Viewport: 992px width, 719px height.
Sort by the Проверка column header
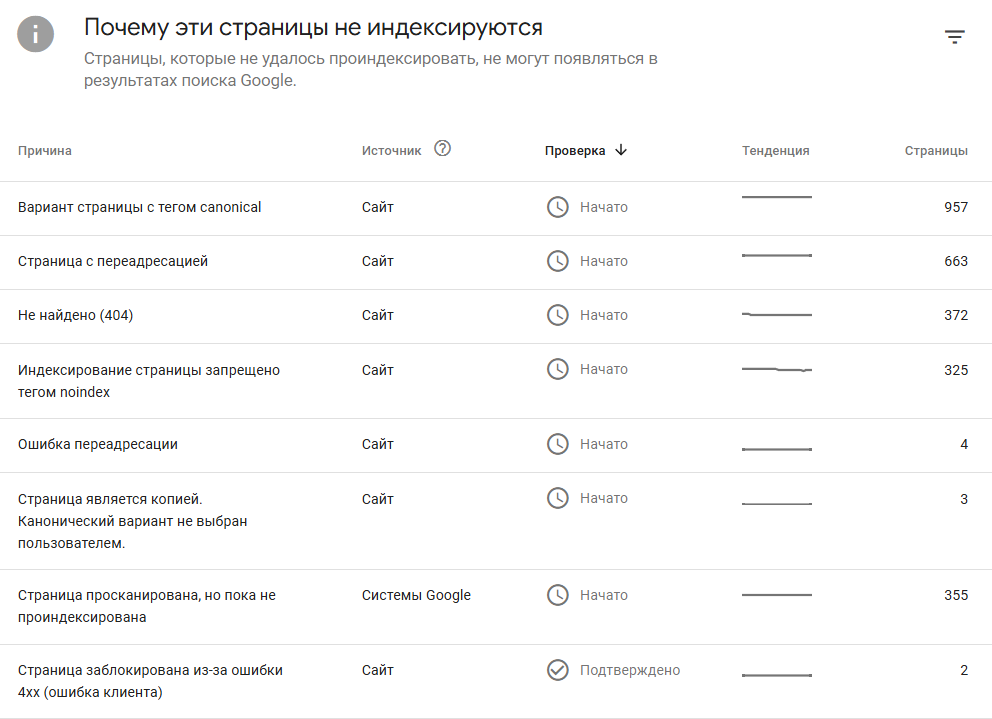point(575,151)
